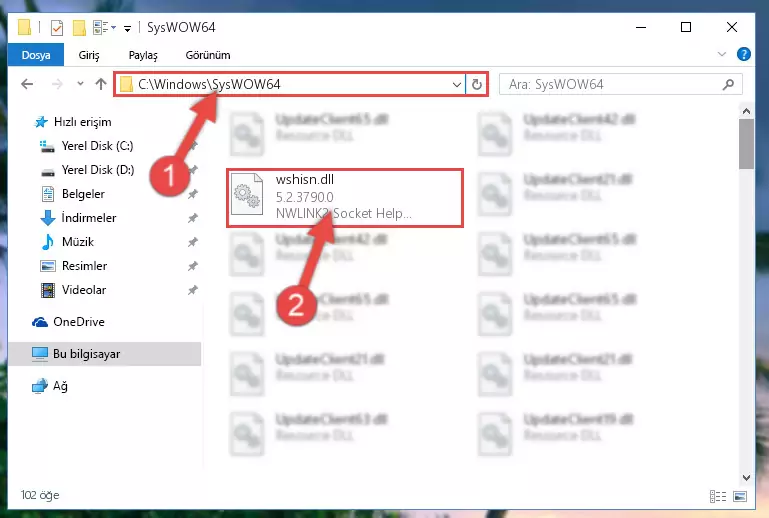The image size is (769, 518).
Task: Click the pin icon next to Müzik
Action: pyautogui.click(x=192, y=242)
